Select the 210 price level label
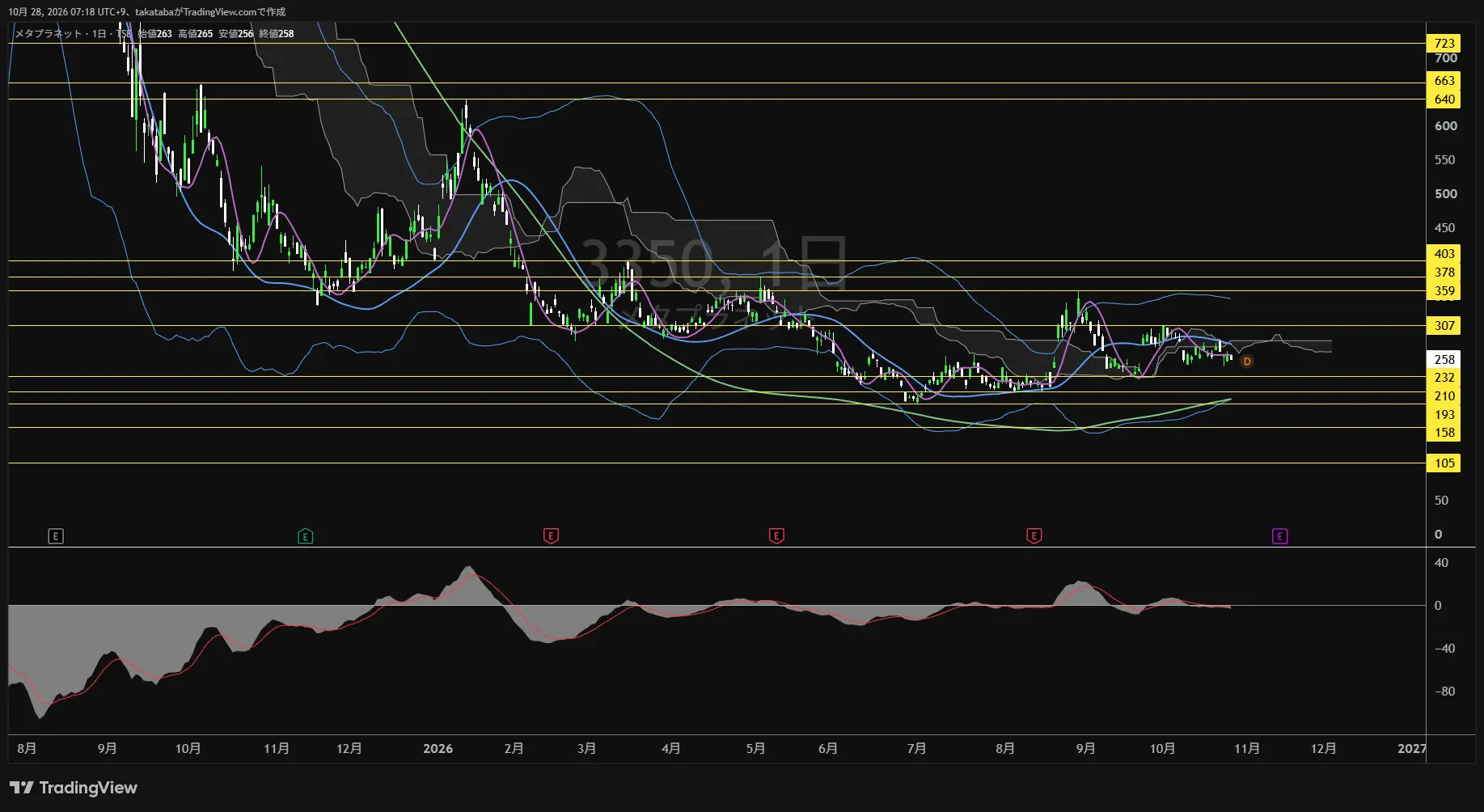 click(x=1444, y=396)
